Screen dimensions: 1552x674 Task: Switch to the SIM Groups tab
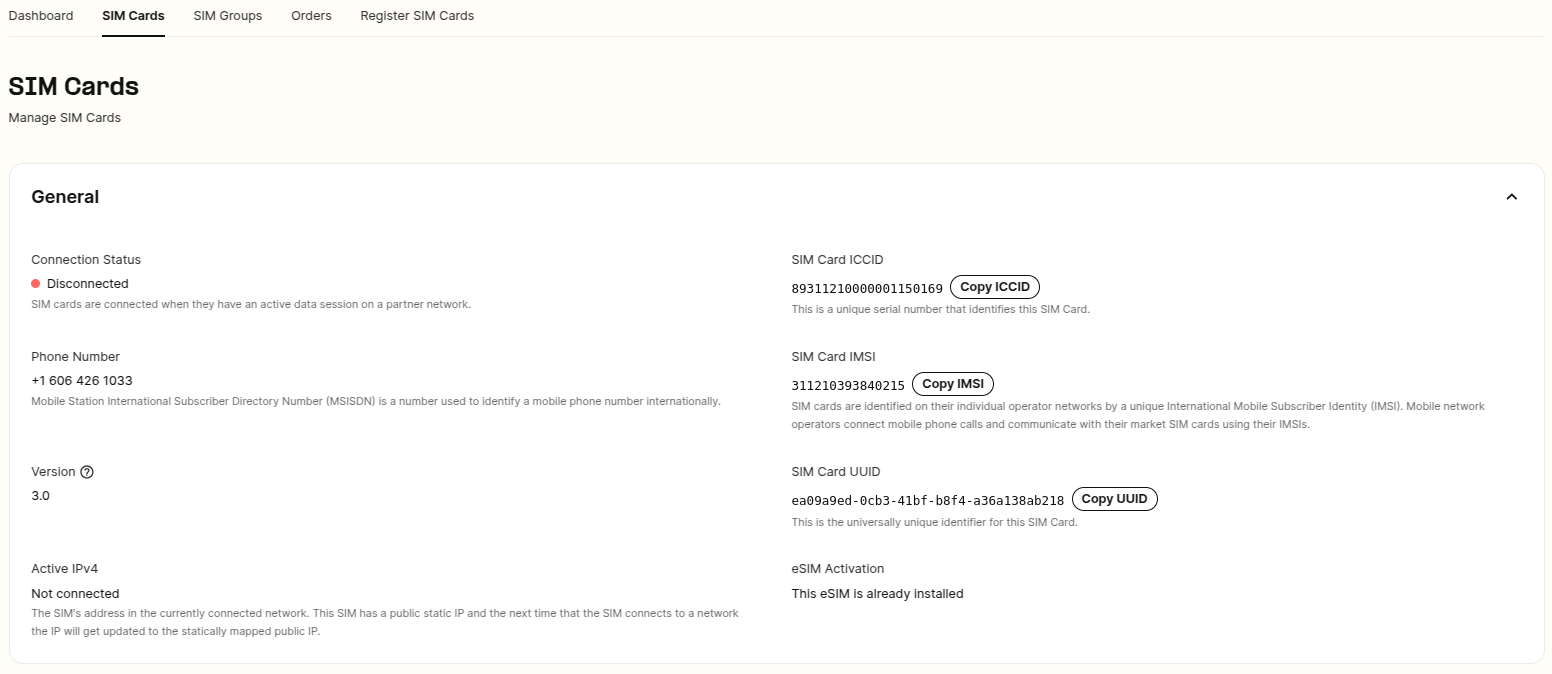(x=228, y=16)
